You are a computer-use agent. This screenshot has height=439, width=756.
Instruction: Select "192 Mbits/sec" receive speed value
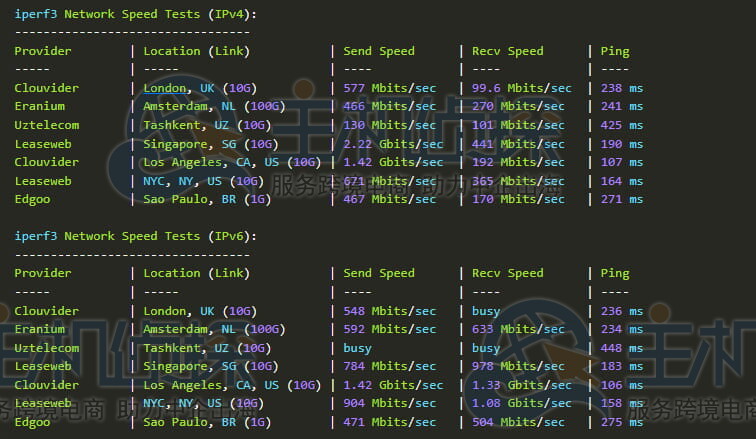pos(518,162)
